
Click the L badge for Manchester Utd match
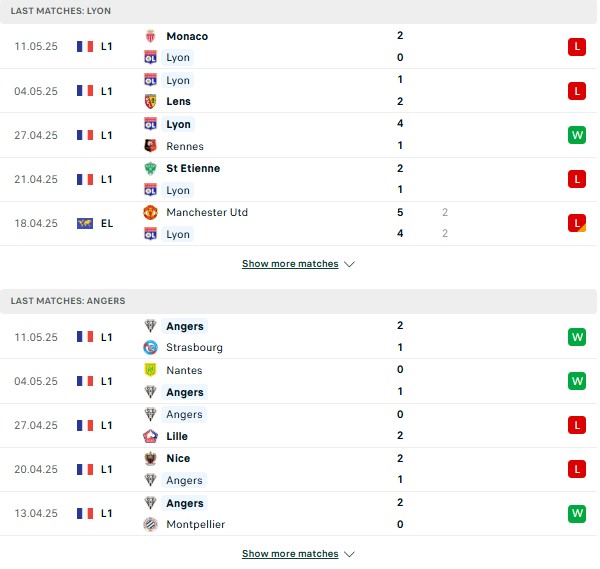[x=577, y=223]
